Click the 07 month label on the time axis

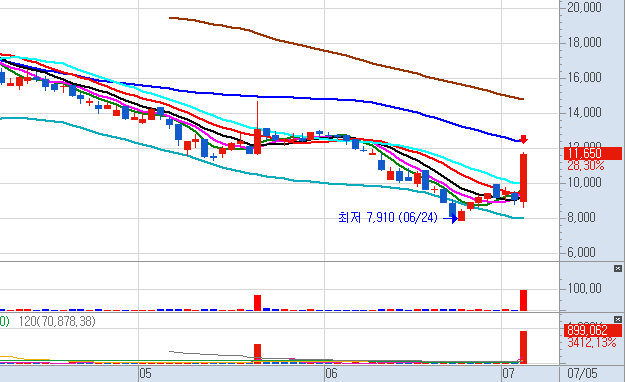[x=508, y=374]
